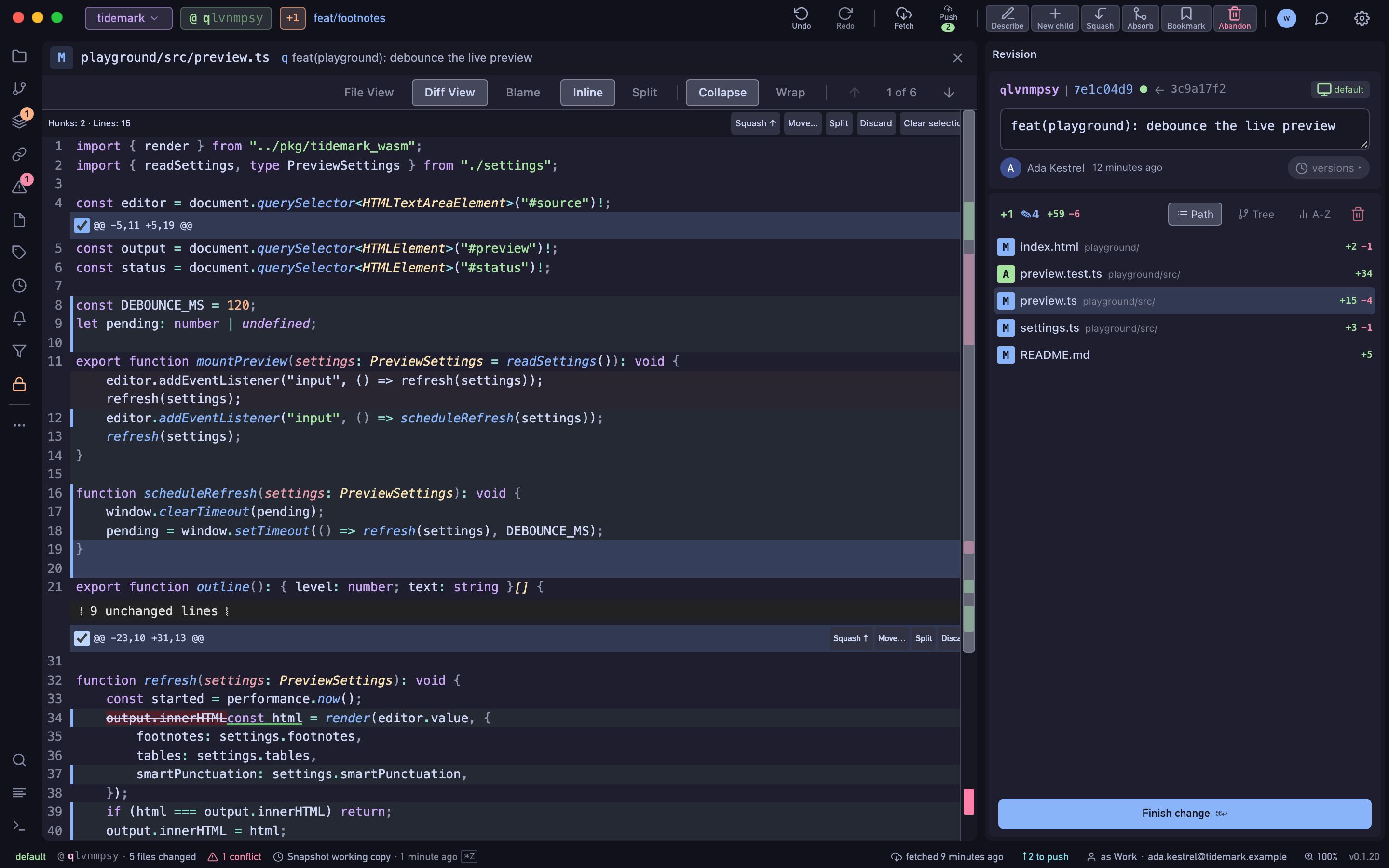Image resolution: width=1389 pixels, height=868 pixels.
Task: Show changed files as Tree
Action: point(1256,214)
